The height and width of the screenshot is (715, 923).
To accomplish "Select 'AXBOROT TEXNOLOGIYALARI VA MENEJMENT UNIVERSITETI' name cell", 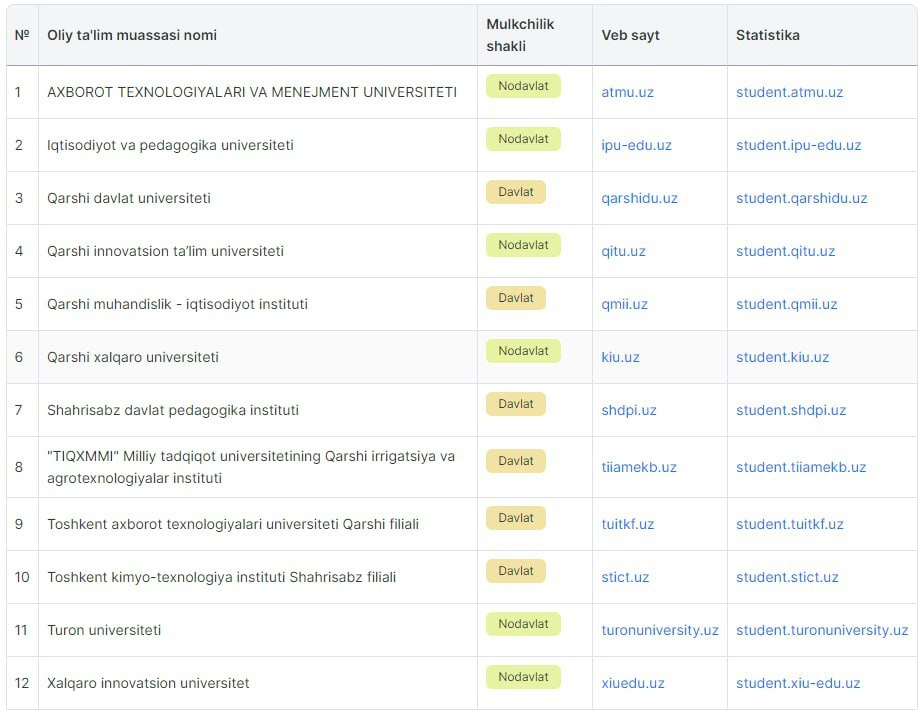I will click(258, 92).
